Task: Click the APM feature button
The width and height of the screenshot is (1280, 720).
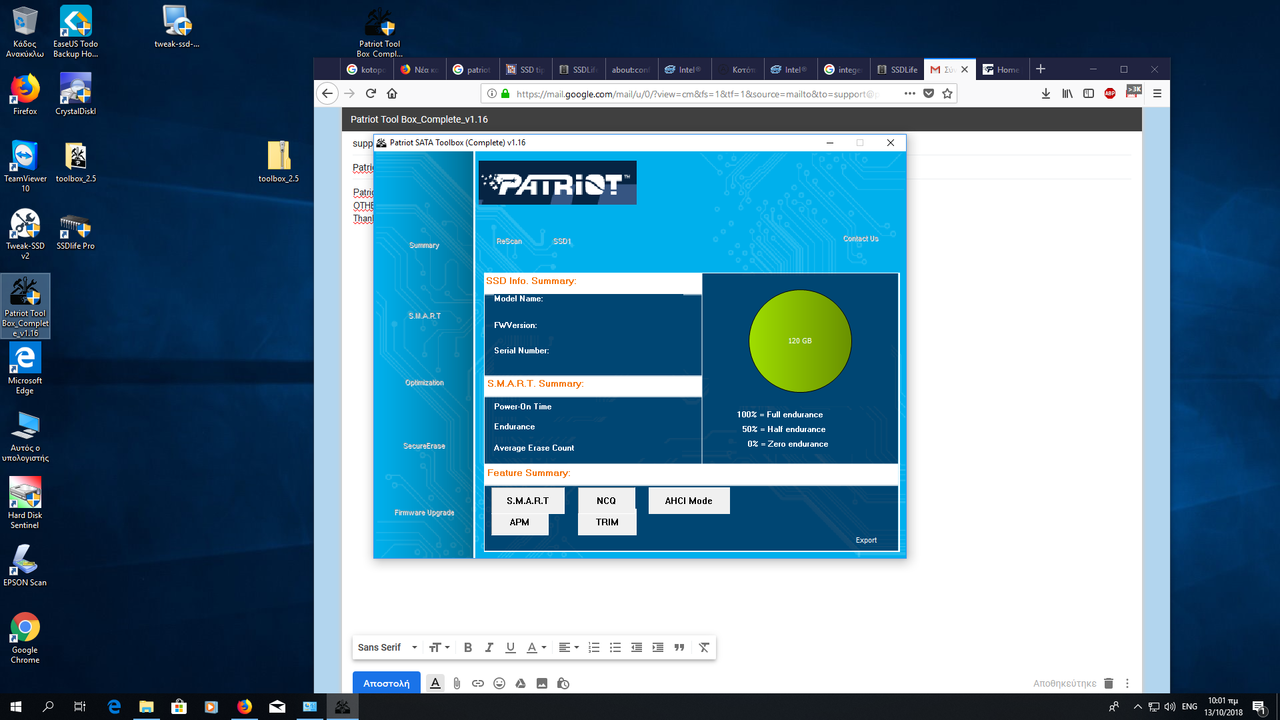Action: click(520, 523)
